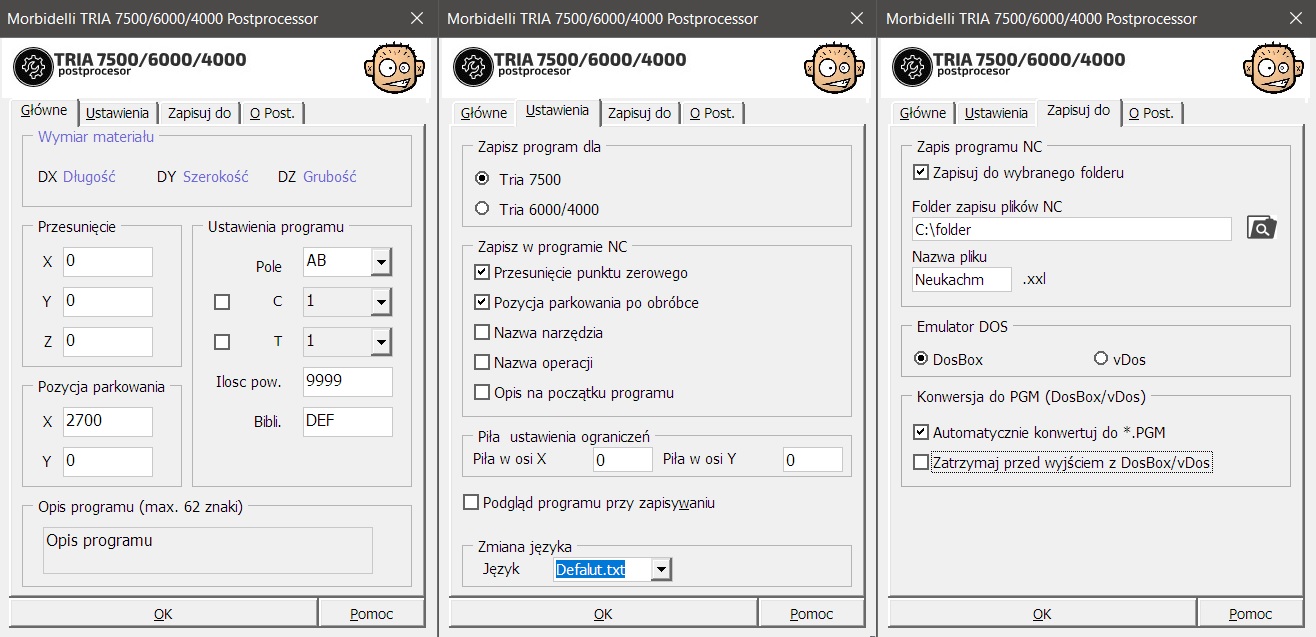1316x637 pixels.
Task: Open Pomoc help in middle window
Action: [811, 614]
